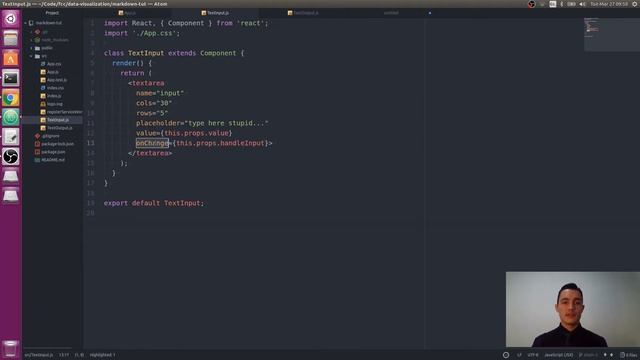
Task: Click the files count status bar item
Action: coord(629,355)
